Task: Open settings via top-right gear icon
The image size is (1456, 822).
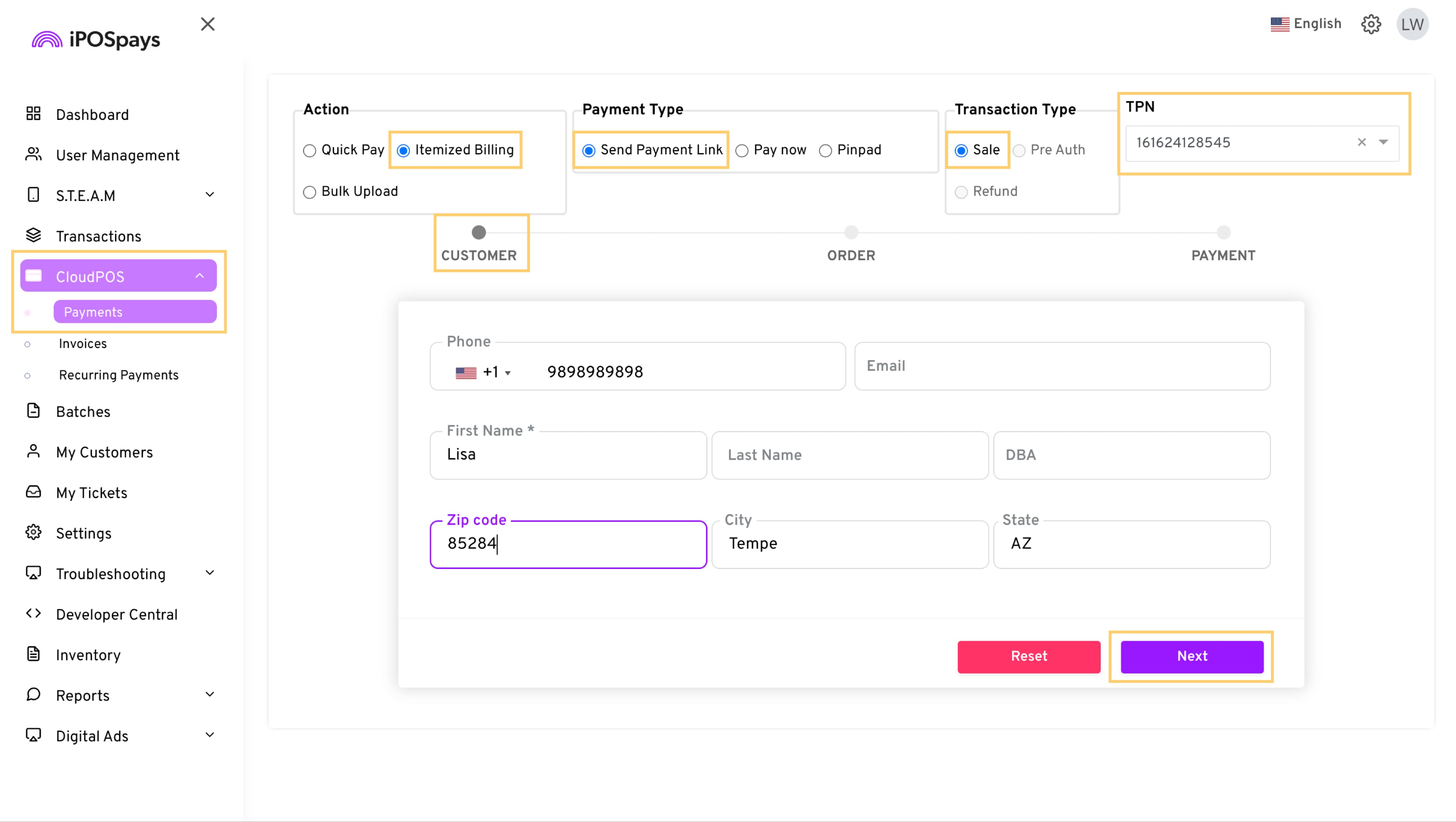Action: pos(1371,24)
